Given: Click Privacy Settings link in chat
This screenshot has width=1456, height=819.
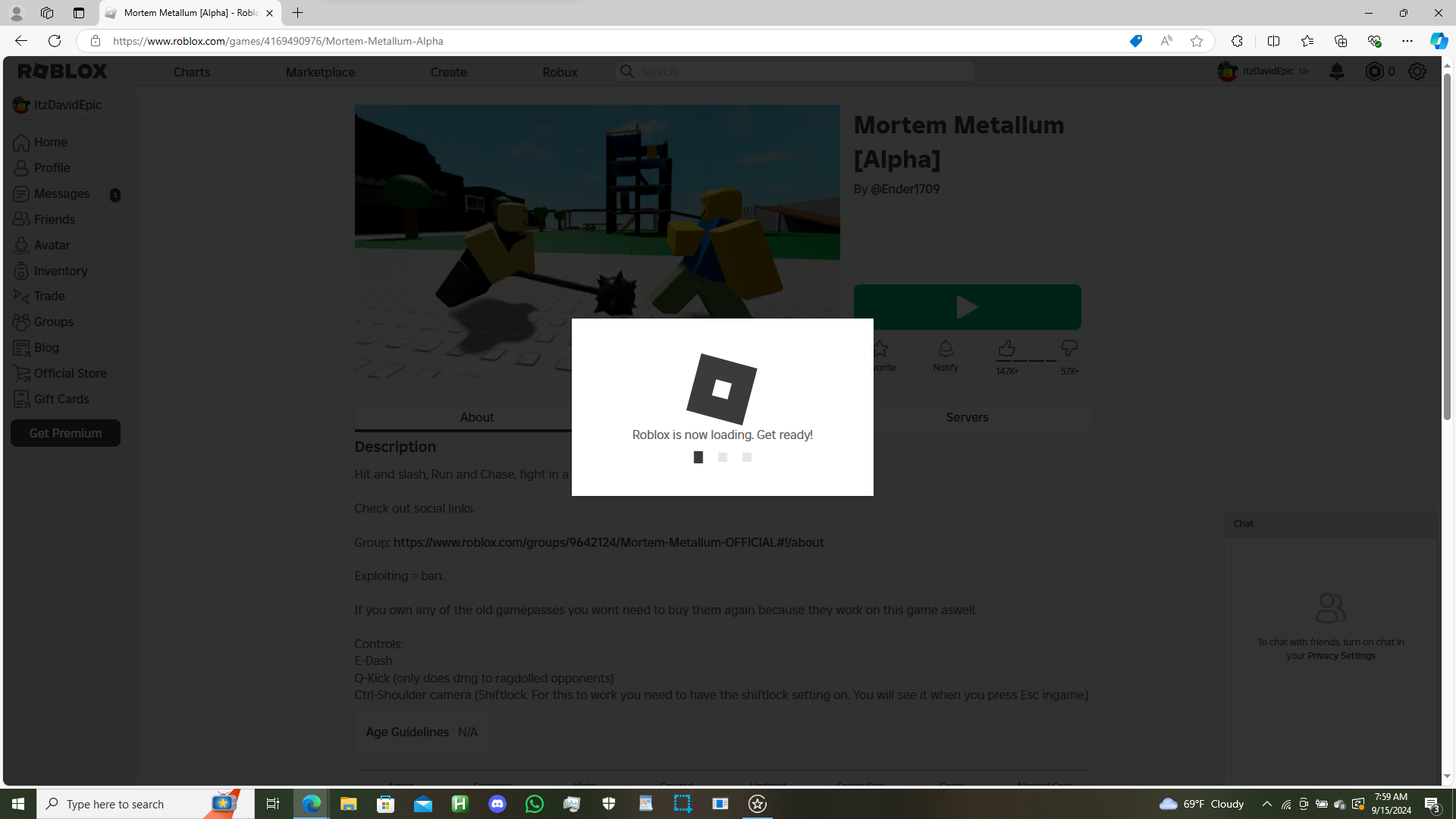Looking at the screenshot, I should pyautogui.click(x=1341, y=656).
